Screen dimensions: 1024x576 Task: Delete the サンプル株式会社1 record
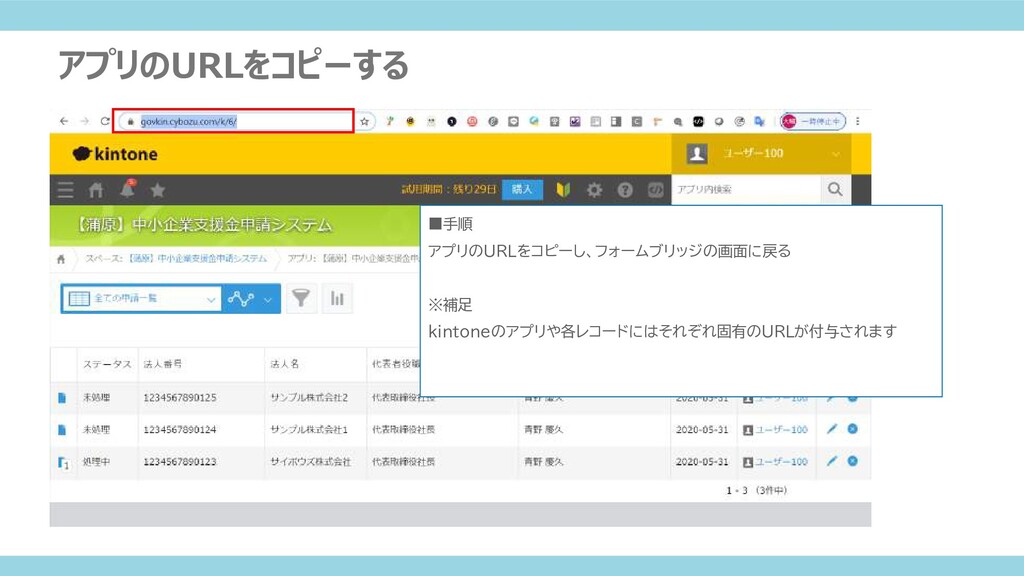tap(853, 429)
